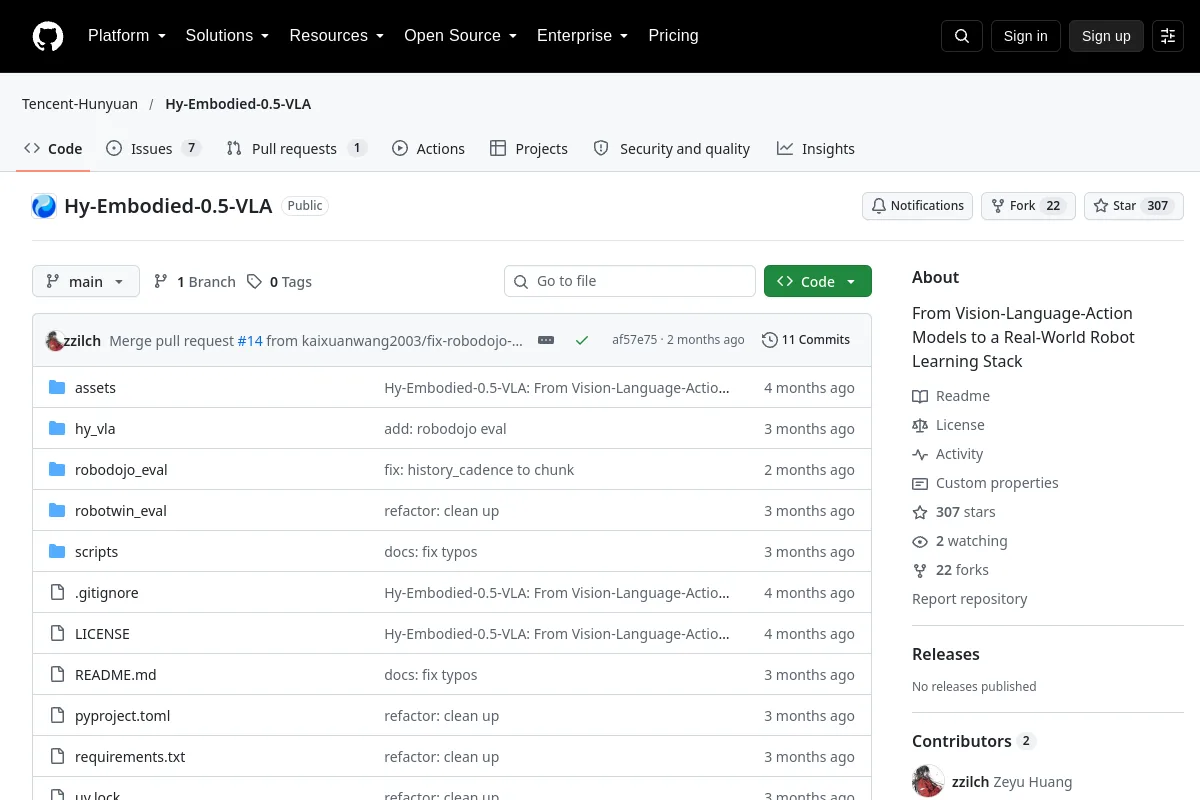Click the assets folder icon

[57, 388]
